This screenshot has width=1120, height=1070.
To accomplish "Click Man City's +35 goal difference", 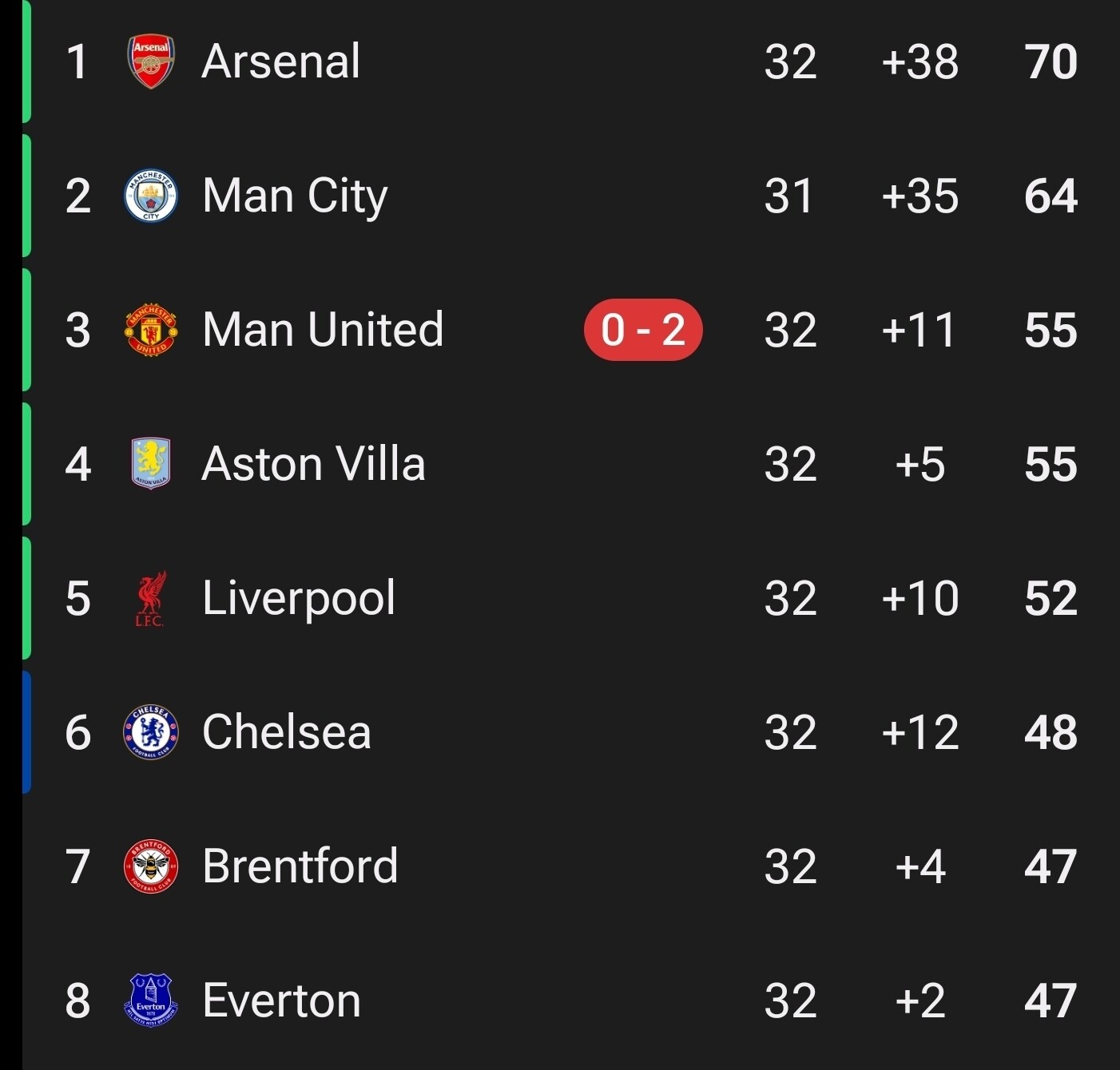I will (x=919, y=196).
